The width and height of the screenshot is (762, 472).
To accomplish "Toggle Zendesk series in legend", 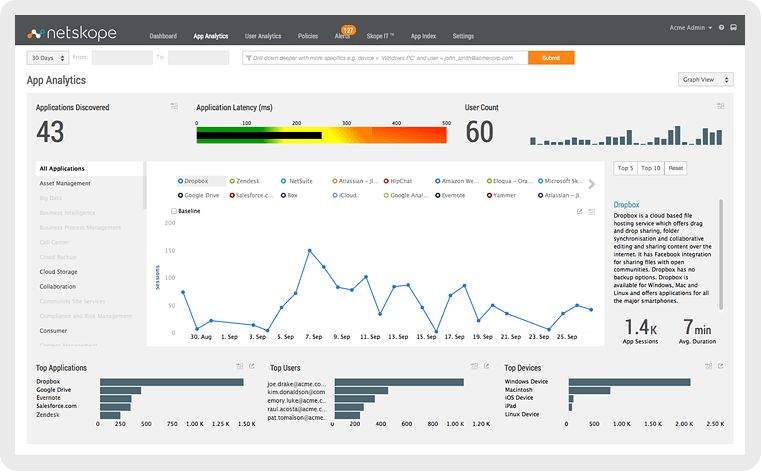I will point(244,181).
